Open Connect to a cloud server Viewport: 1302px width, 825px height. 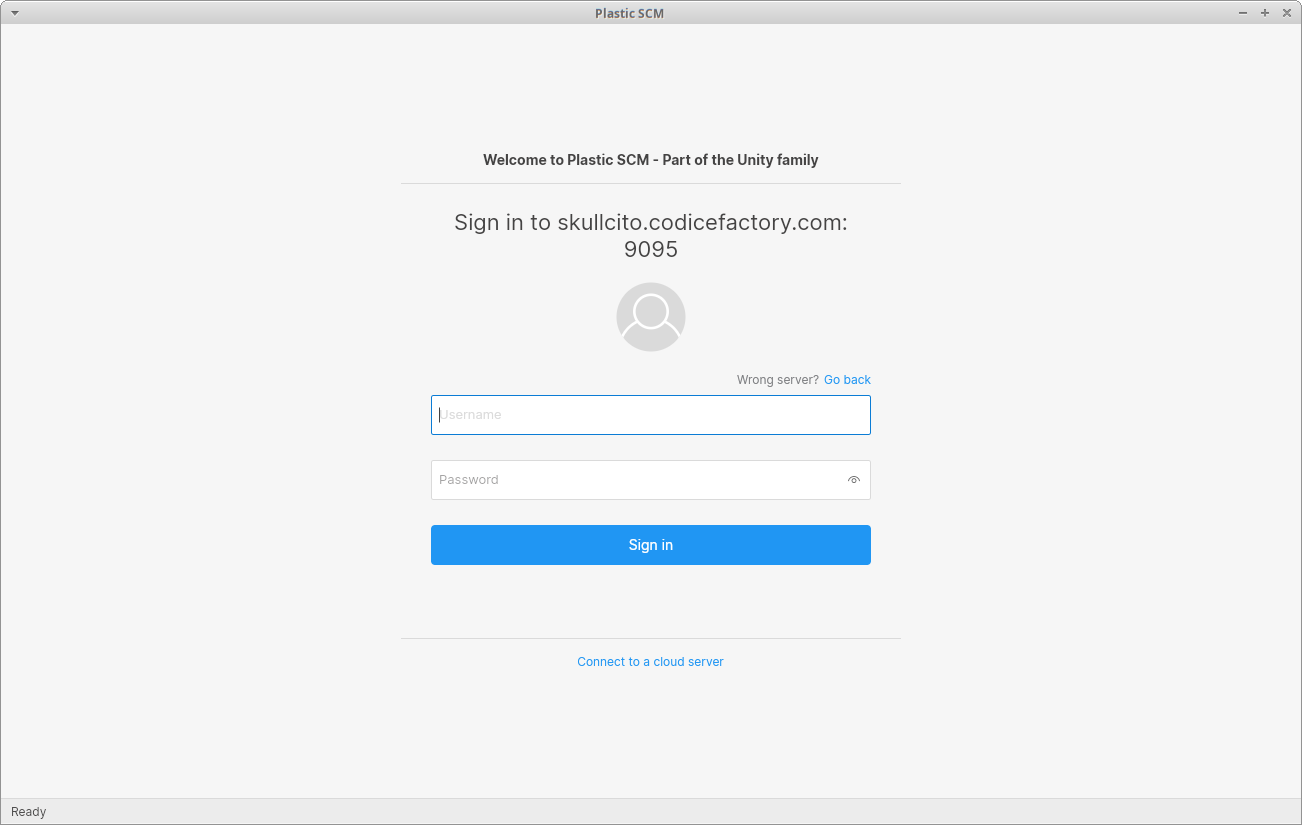(650, 661)
